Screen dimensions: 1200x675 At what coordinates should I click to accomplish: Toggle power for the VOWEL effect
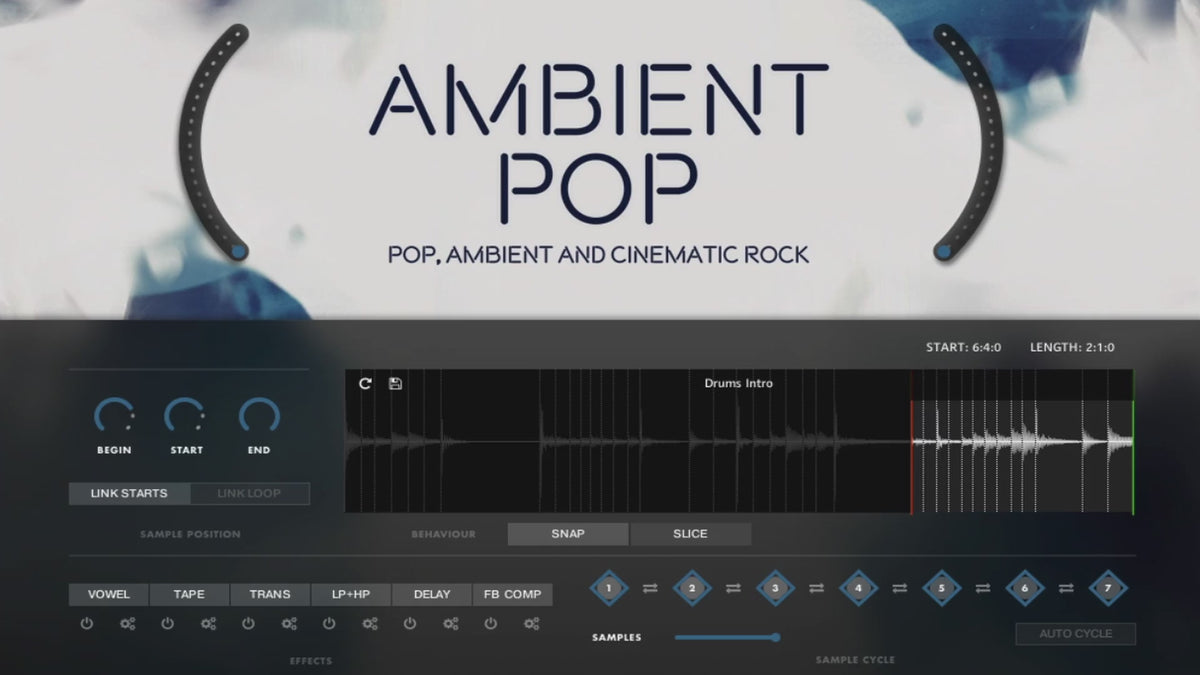pyautogui.click(x=87, y=624)
